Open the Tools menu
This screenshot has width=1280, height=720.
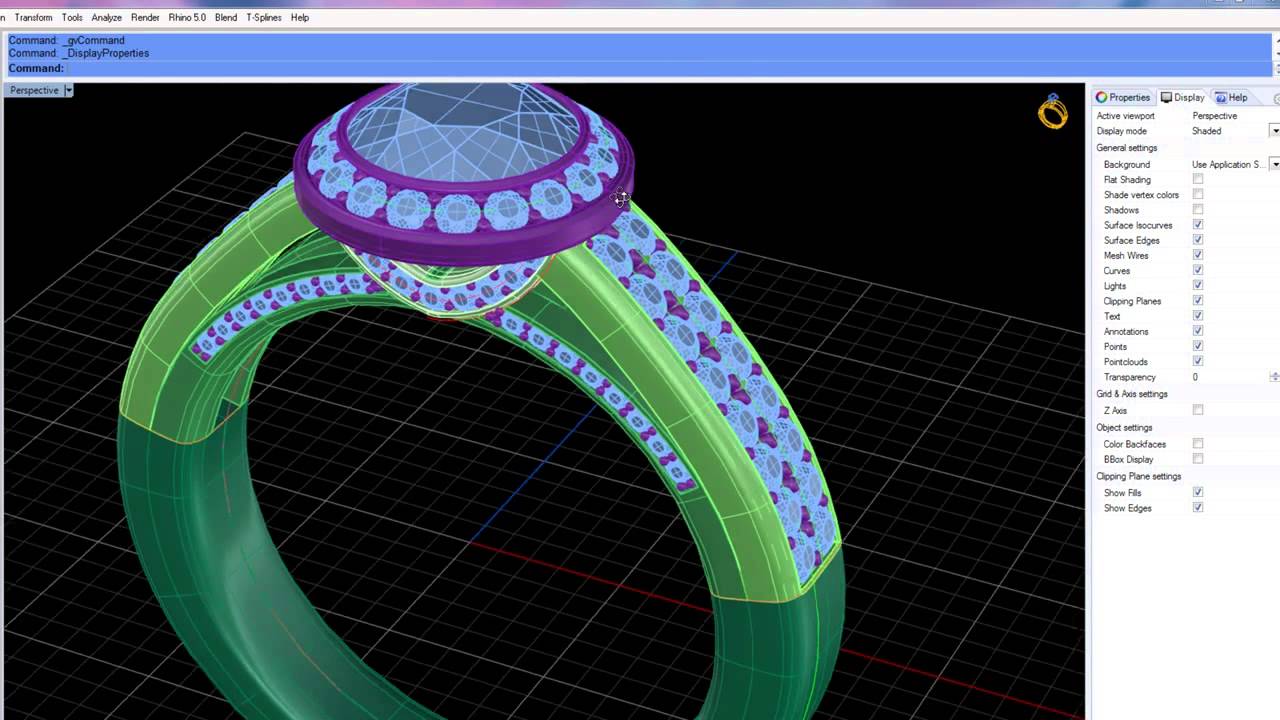coord(72,17)
